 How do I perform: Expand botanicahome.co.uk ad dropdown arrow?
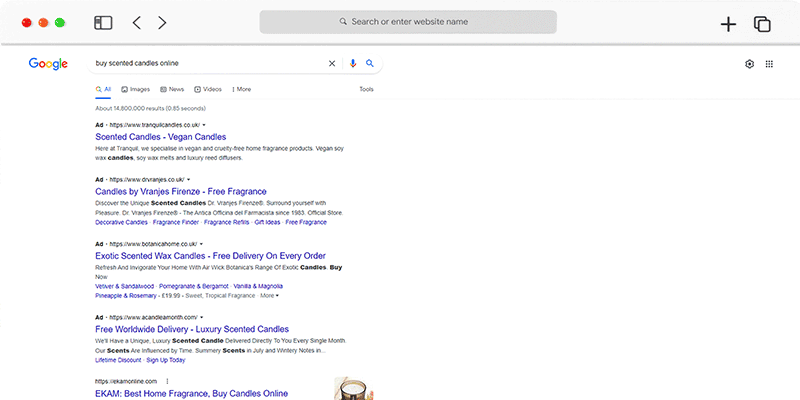pyautogui.click(x=201, y=244)
